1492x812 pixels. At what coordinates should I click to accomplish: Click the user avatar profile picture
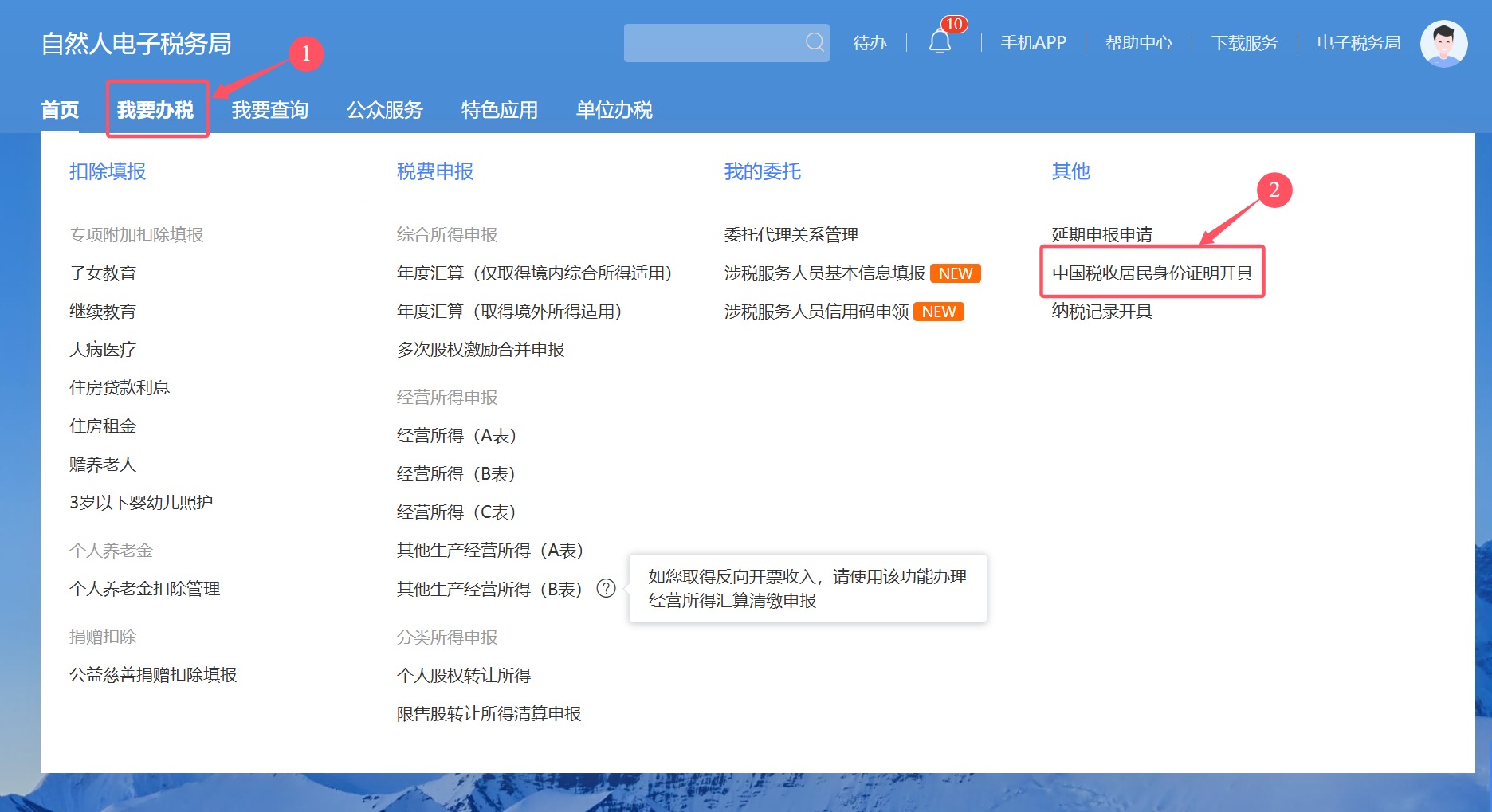1443,43
